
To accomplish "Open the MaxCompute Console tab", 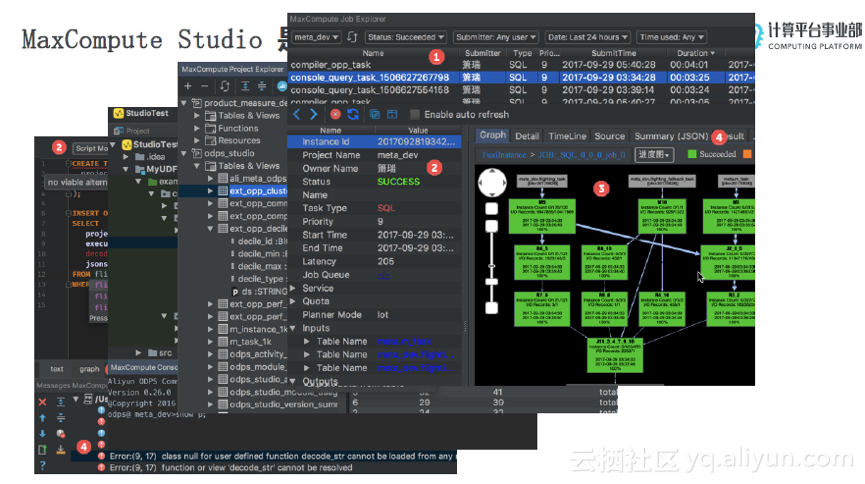I will click(143, 367).
